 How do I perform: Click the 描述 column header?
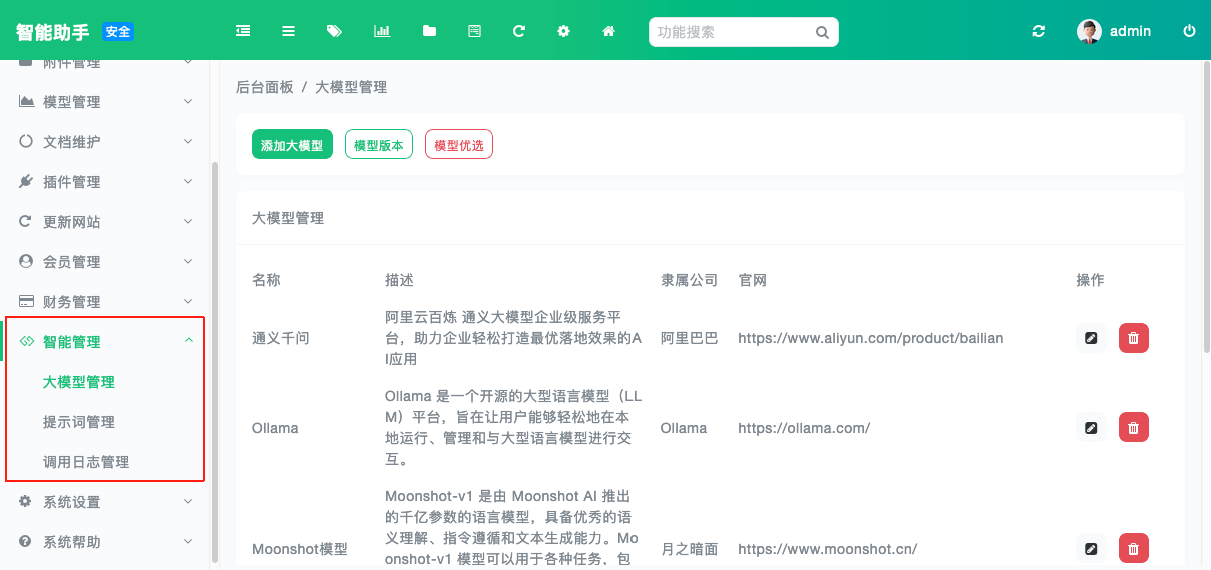399,280
